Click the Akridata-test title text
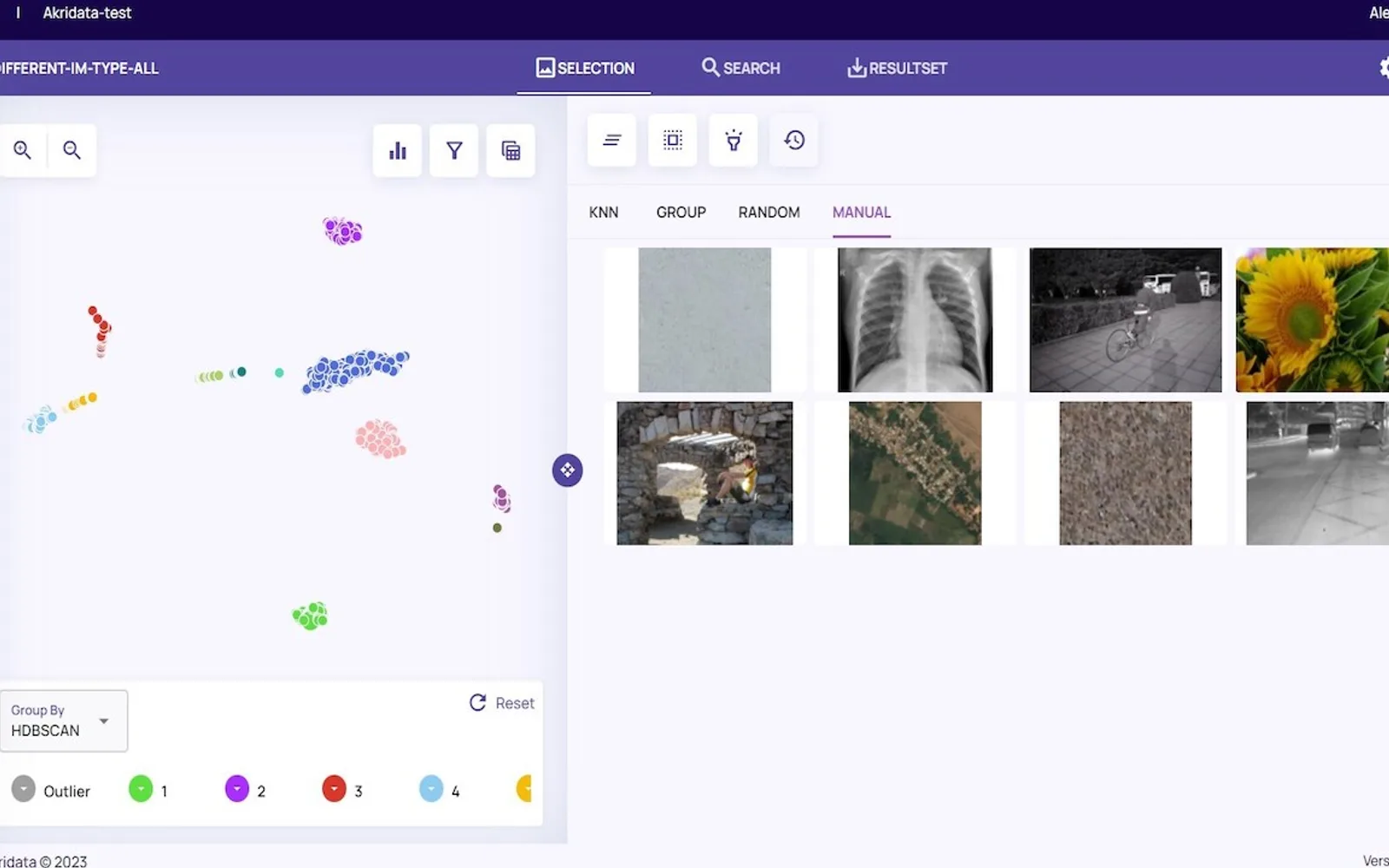Viewport: 1389px width, 868px height. coord(87,13)
